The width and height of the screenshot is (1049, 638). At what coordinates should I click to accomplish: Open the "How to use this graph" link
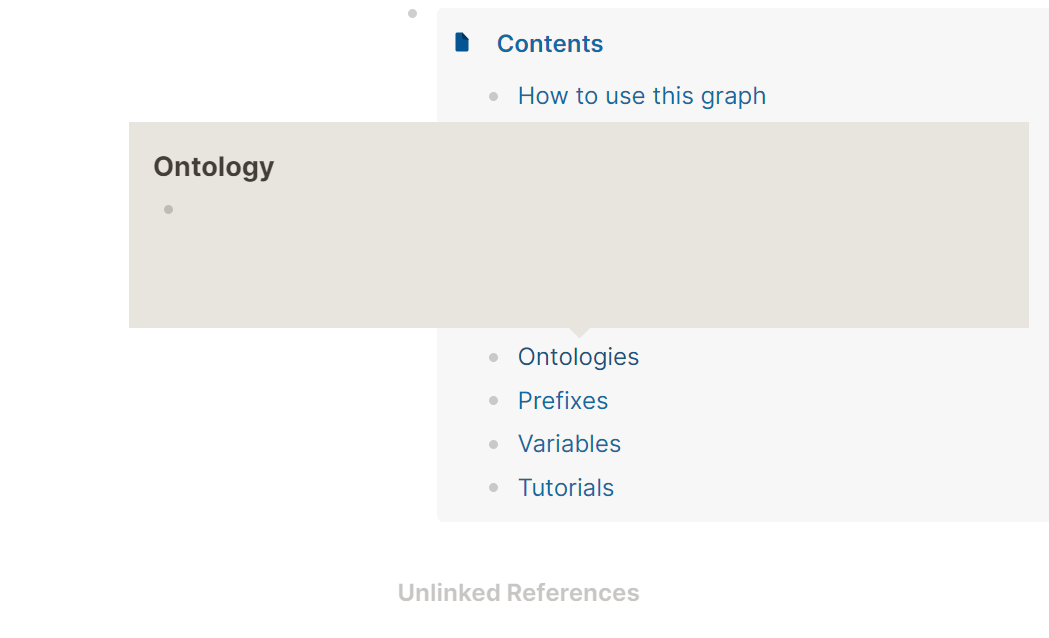pyautogui.click(x=641, y=96)
